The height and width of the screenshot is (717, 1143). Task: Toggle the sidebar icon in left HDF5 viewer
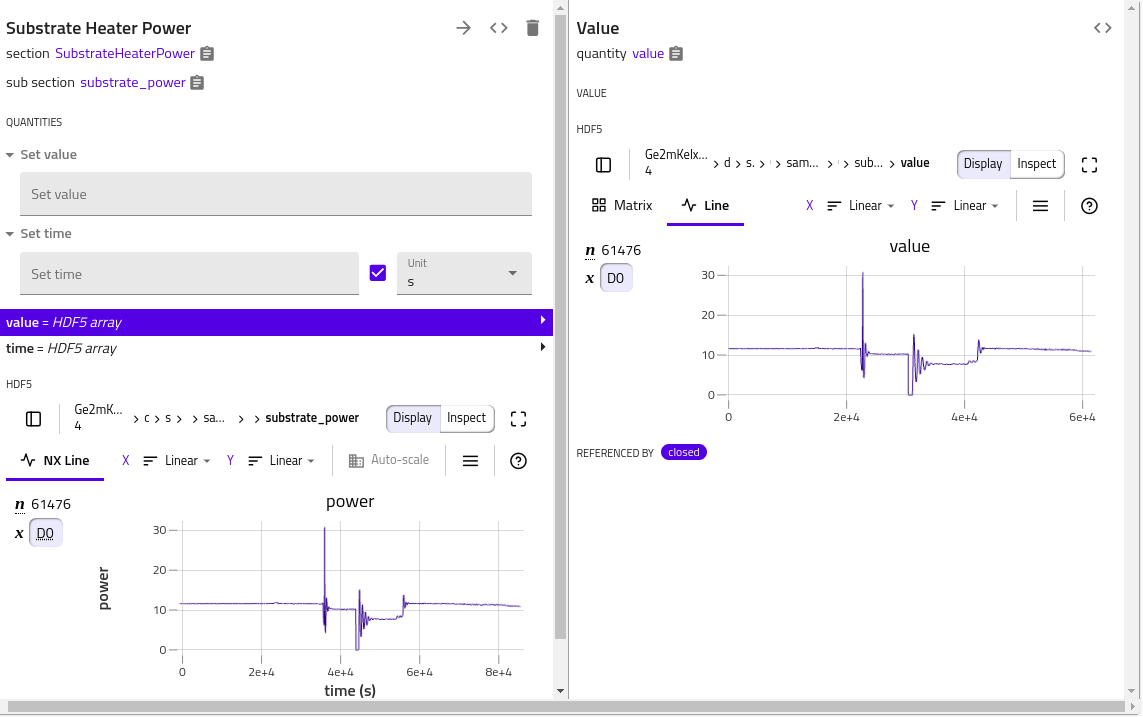click(33, 419)
